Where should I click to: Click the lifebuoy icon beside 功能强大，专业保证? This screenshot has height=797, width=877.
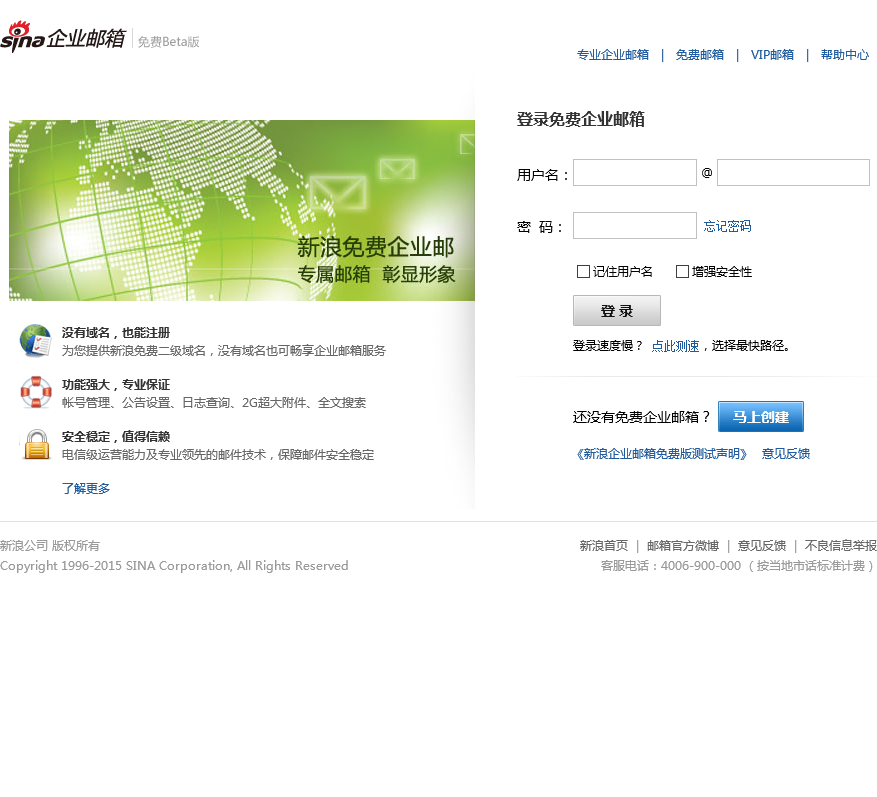[36, 392]
